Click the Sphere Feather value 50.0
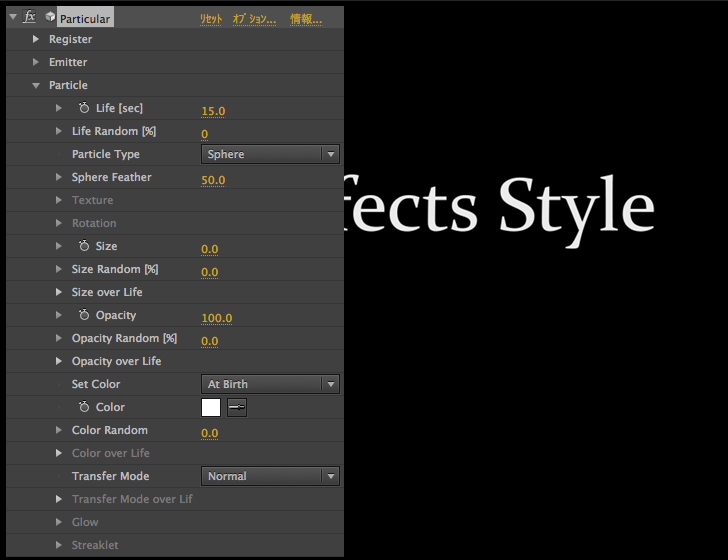728x560 pixels. click(213, 180)
